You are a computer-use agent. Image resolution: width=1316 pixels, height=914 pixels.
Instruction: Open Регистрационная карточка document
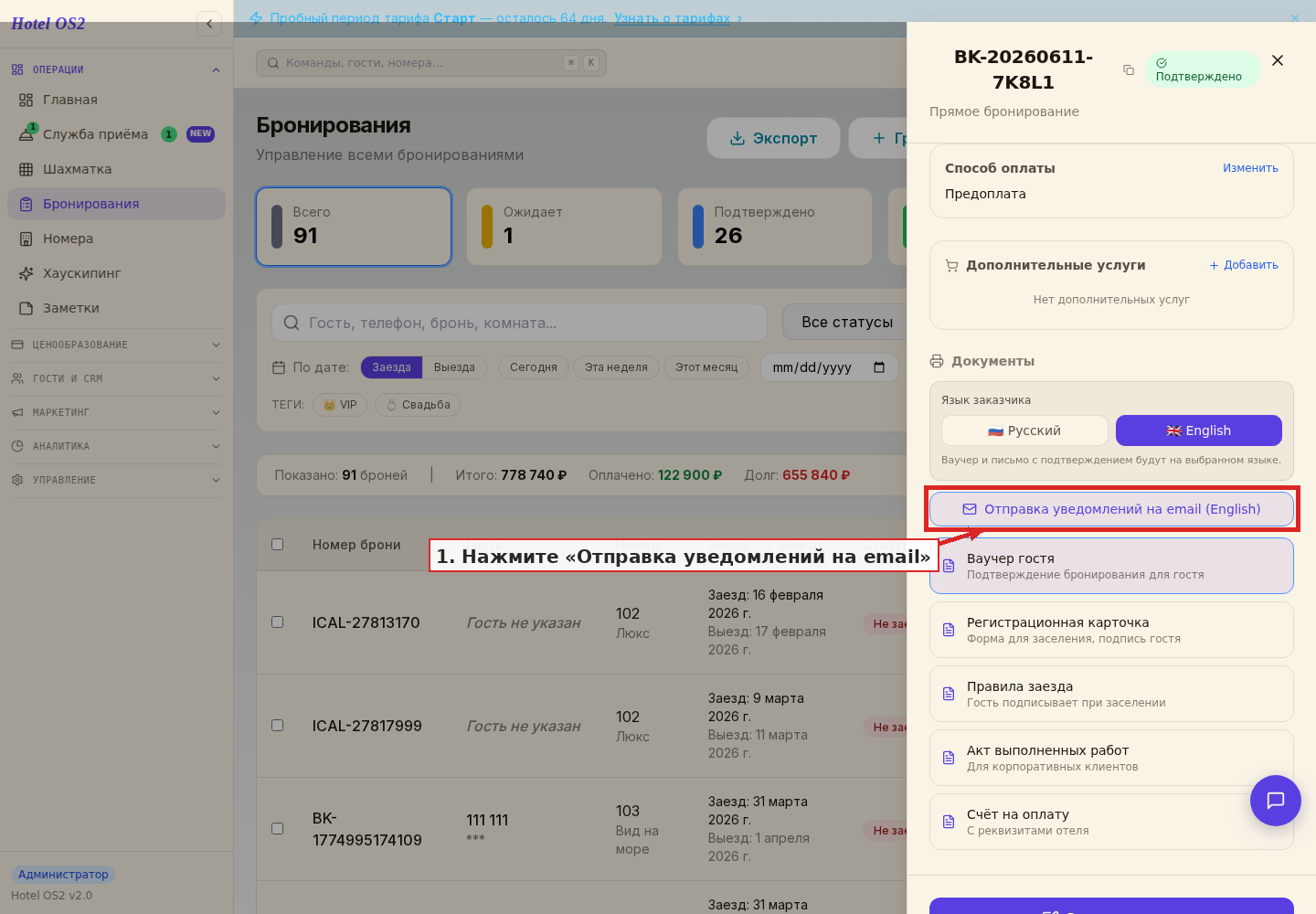pos(1111,630)
